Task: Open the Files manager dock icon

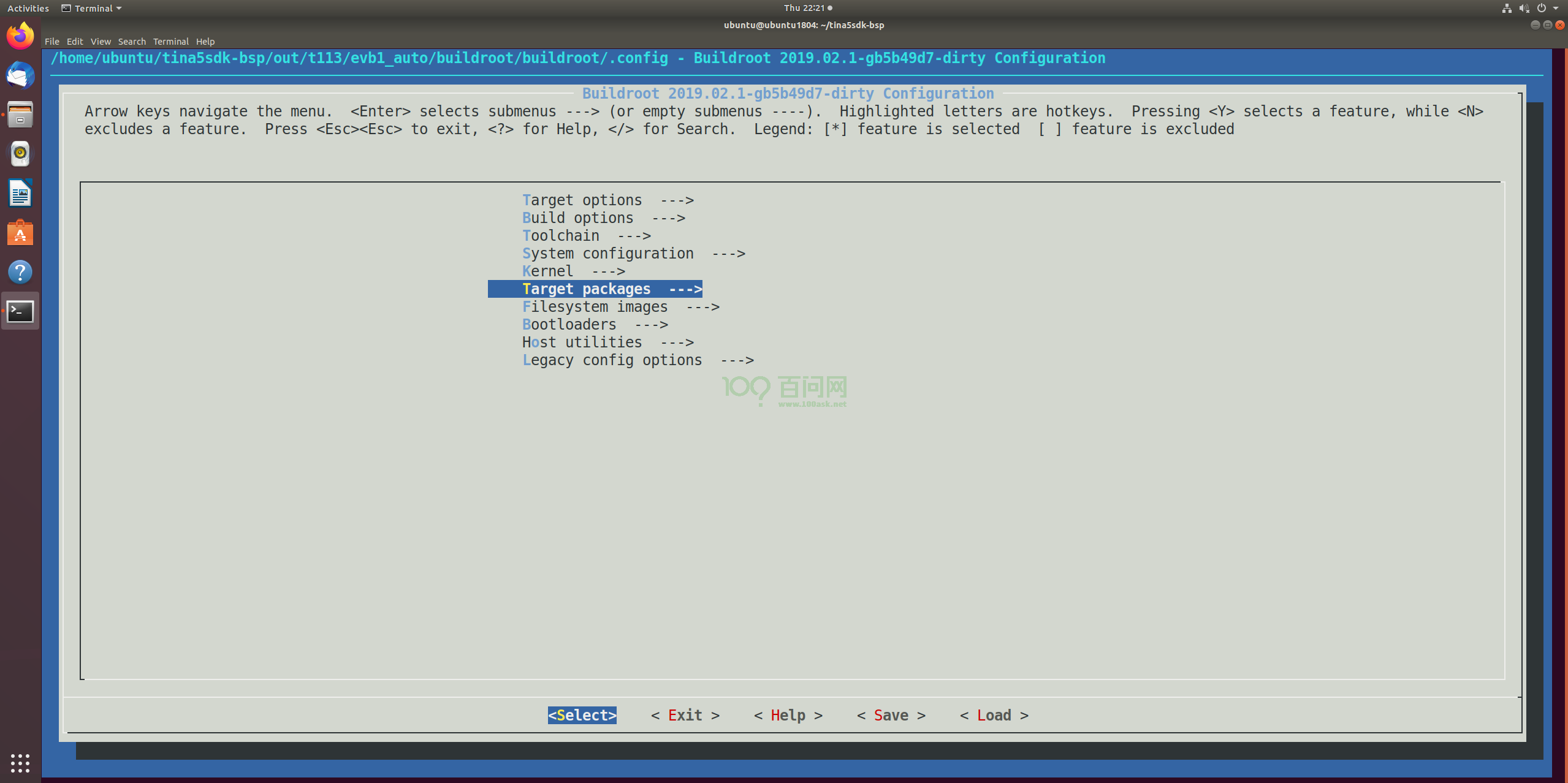Action: tap(20, 115)
